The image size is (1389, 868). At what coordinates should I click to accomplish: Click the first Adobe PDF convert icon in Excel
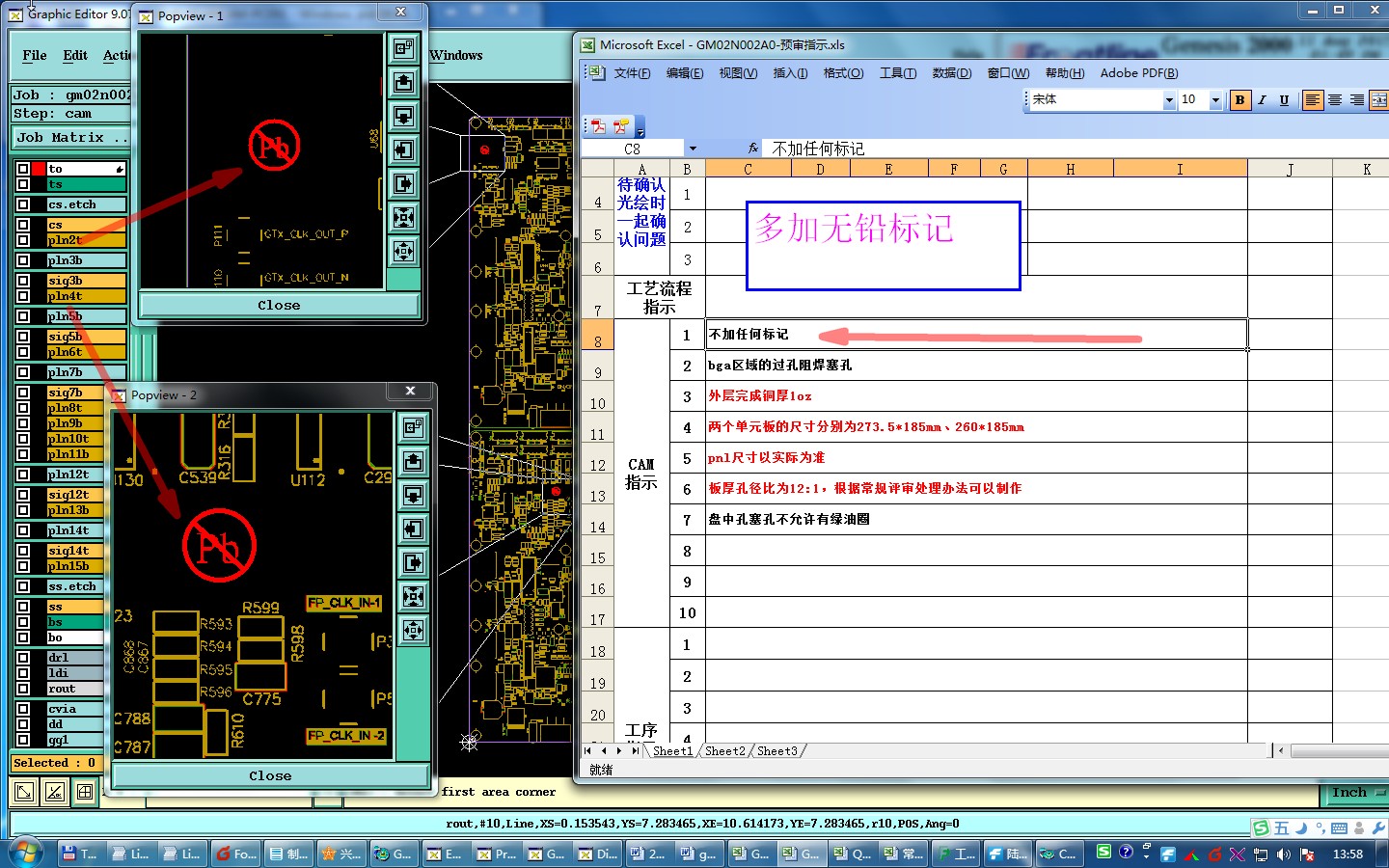tap(599, 125)
